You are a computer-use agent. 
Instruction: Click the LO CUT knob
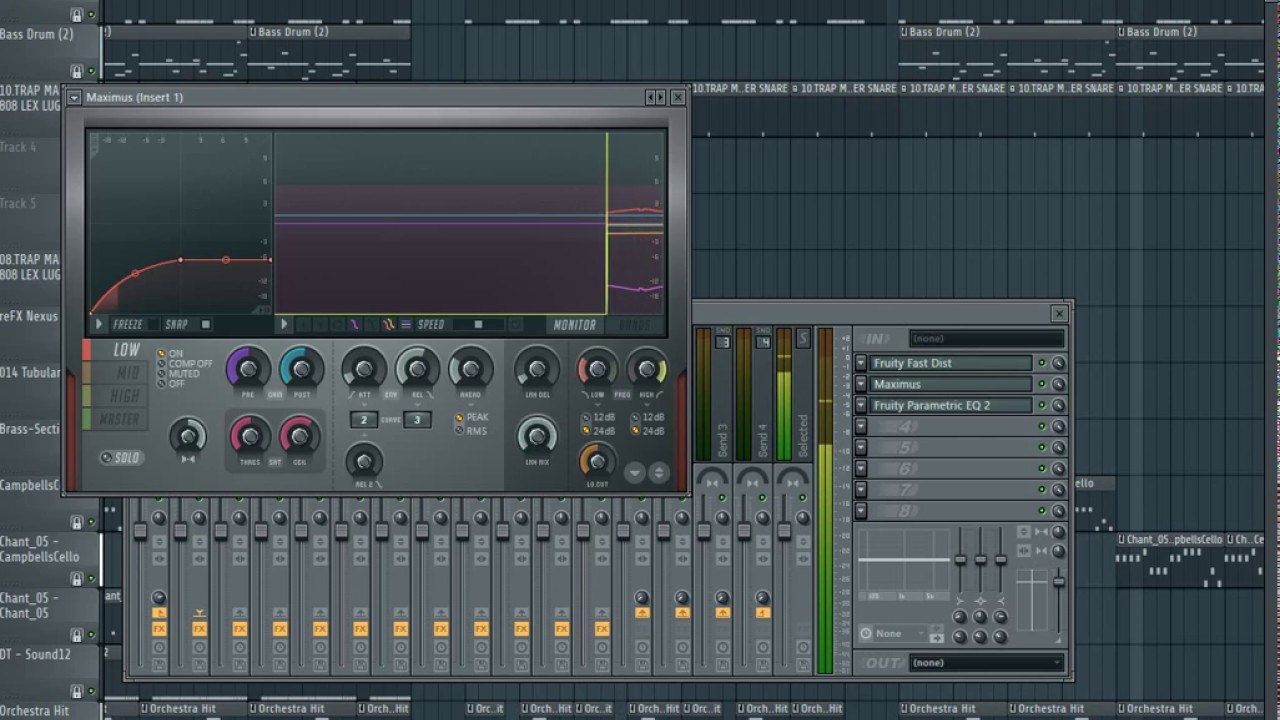596,460
